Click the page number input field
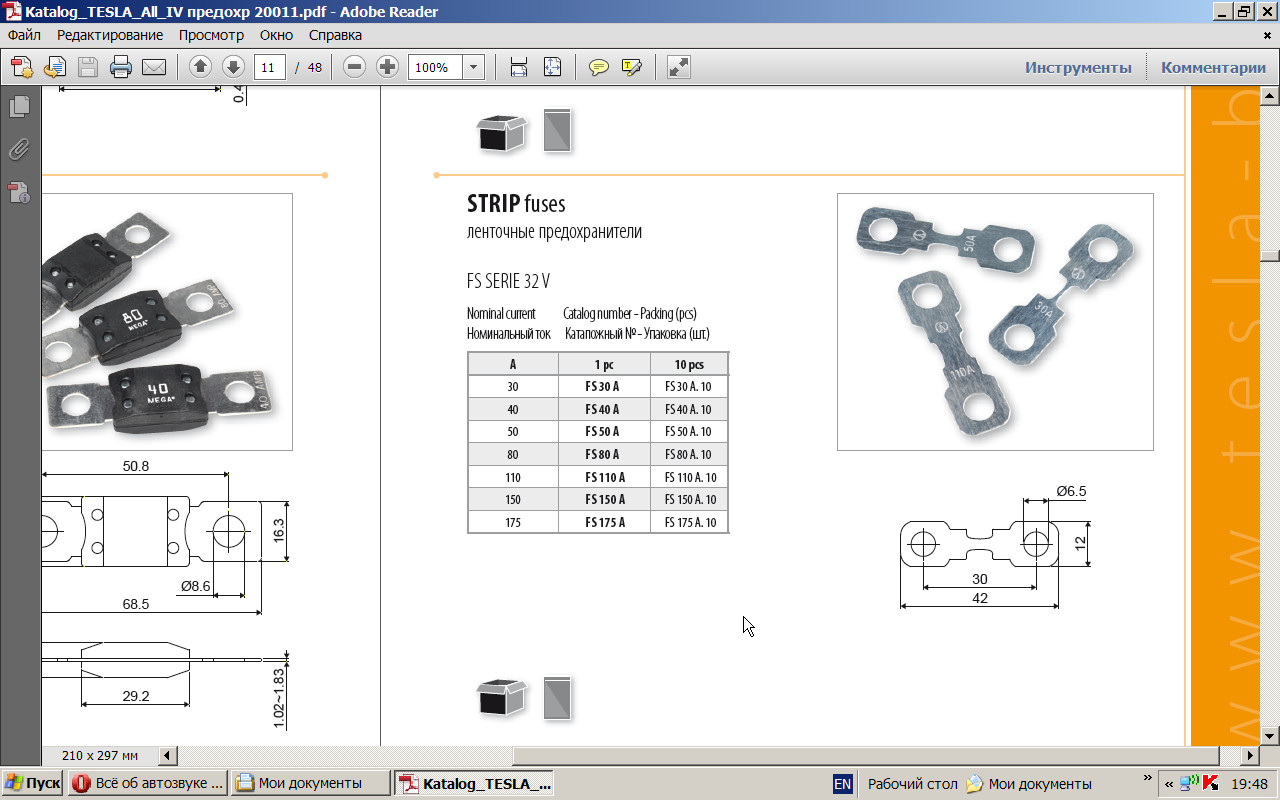Viewport: 1280px width, 800px height. 269,67
